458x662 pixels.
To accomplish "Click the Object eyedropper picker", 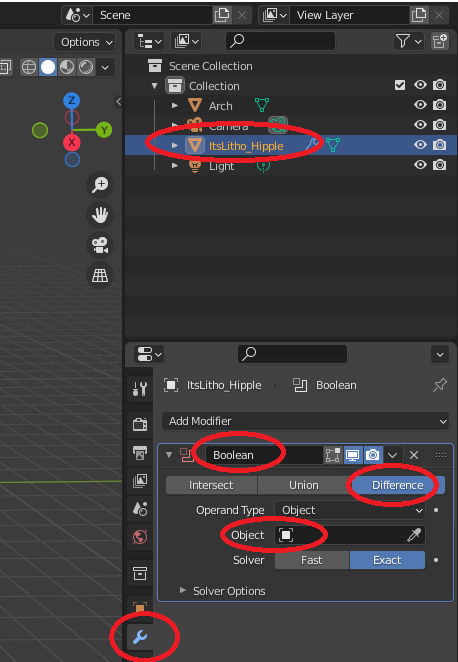I will (414, 535).
